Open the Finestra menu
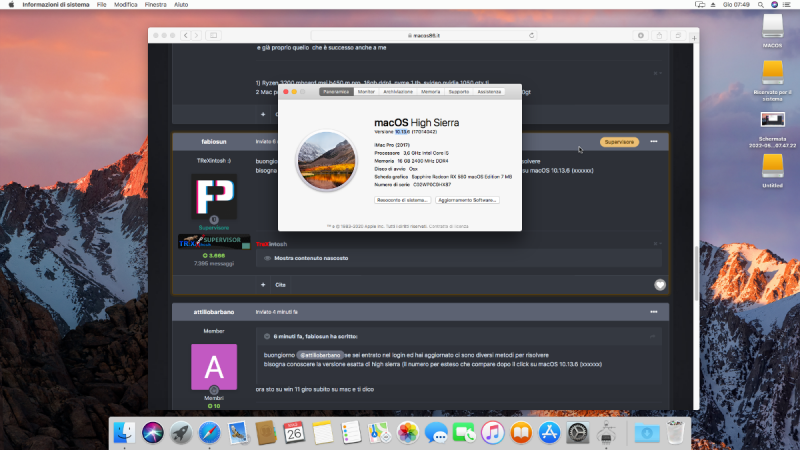Viewport: 800px width, 450px height. pyautogui.click(x=156, y=5)
